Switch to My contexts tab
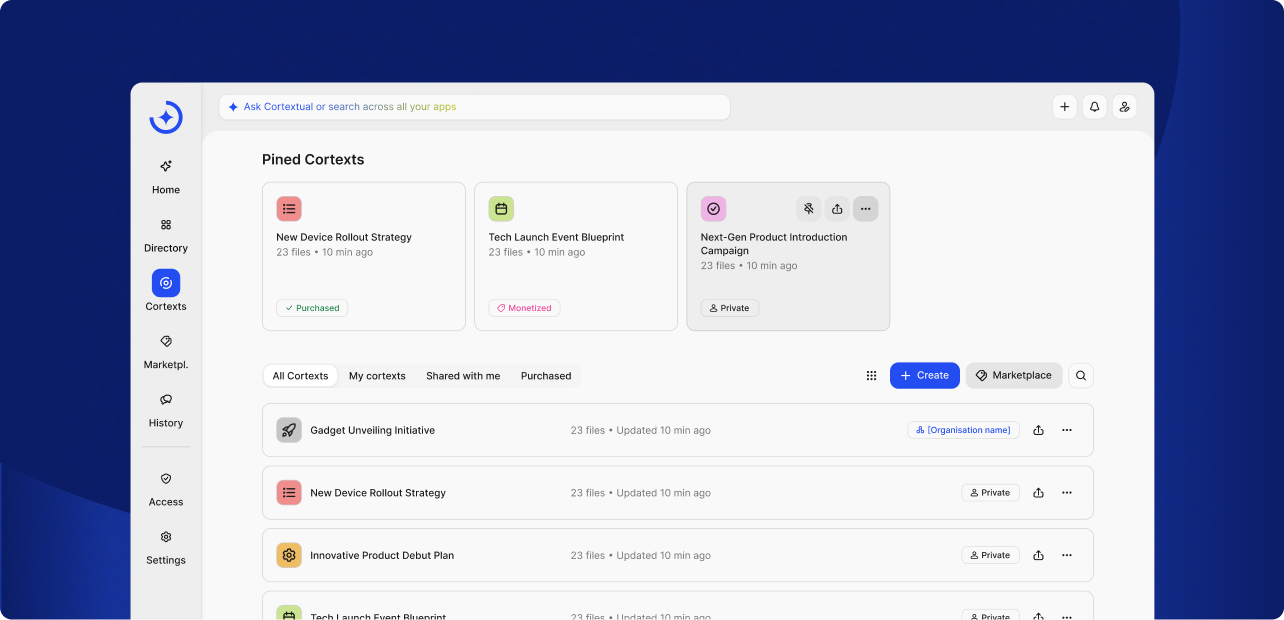Image resolution: width=1284 pixels, height=620 pixels. [377, 376]
